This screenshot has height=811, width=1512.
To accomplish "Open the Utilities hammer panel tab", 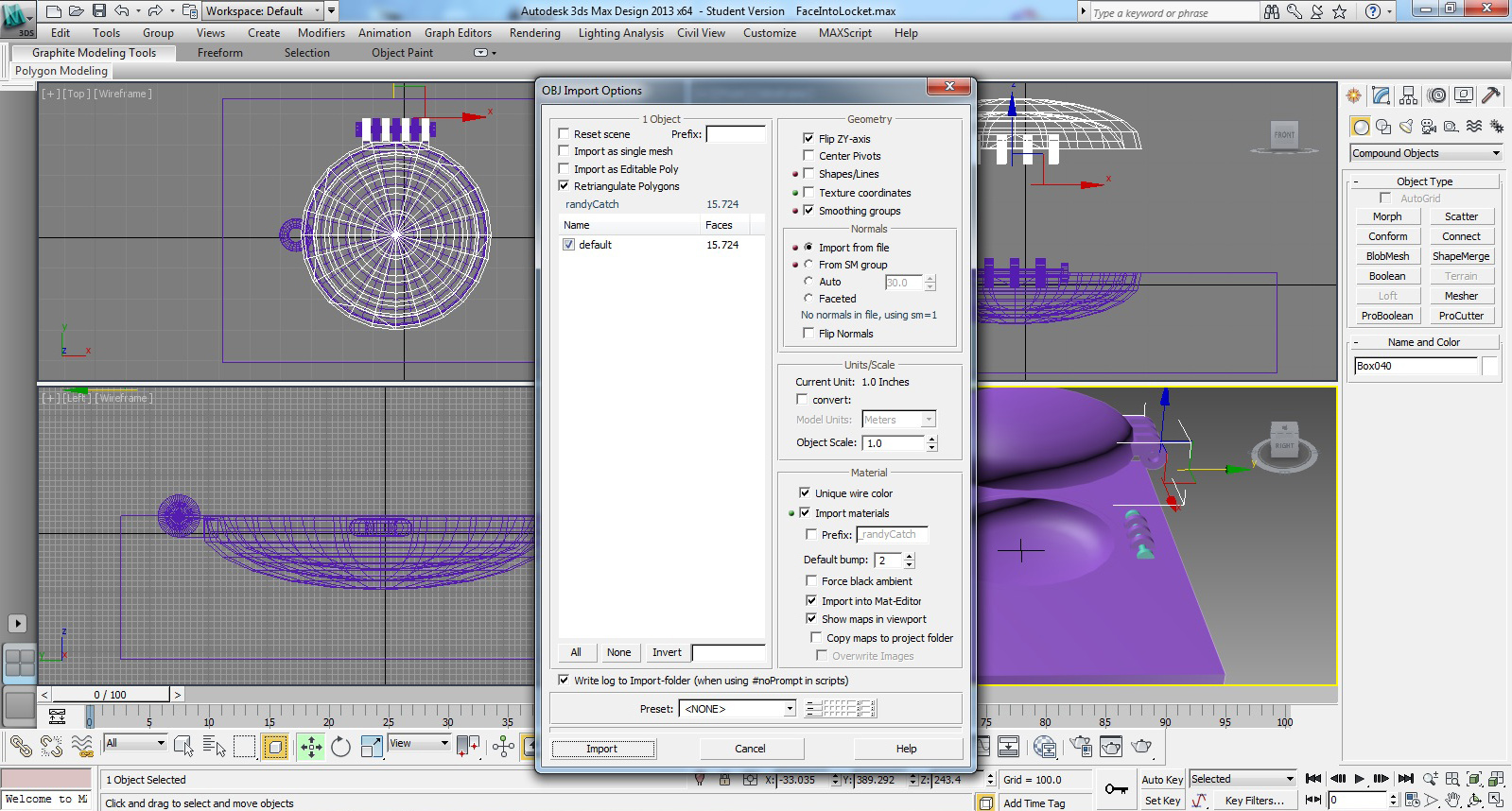I will pyautogui.click(x=1491, y=95).
